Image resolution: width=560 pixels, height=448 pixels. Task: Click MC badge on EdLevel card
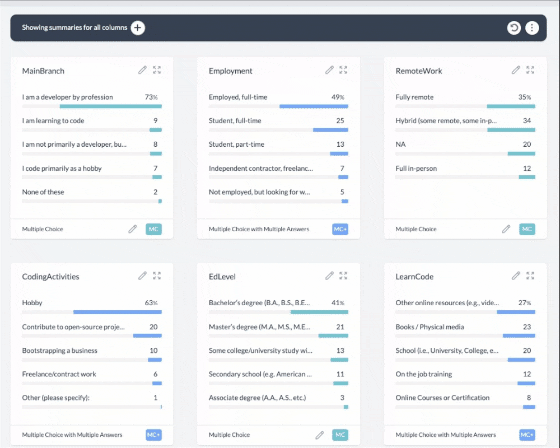point(340,435)
